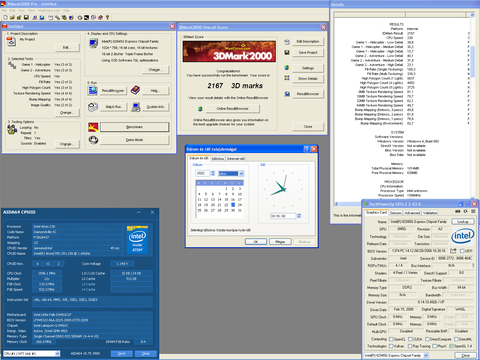The image size is (480, 360).
Task: Open the CPU #1 core selector in AIDA64 CPUID
Action: (31, 353)
